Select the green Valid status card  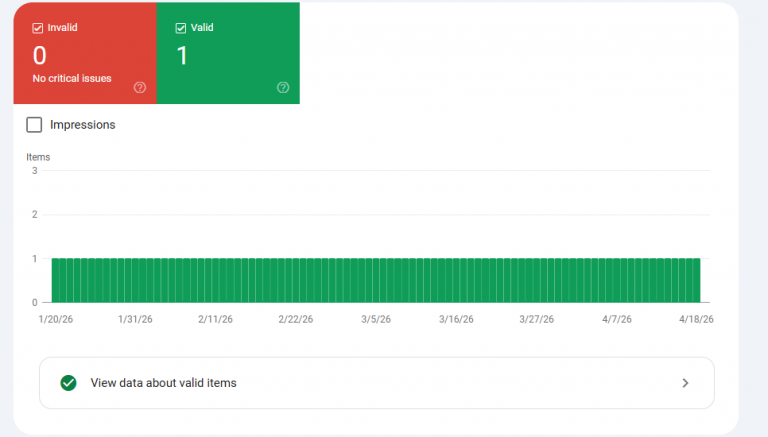pos(228,52)
